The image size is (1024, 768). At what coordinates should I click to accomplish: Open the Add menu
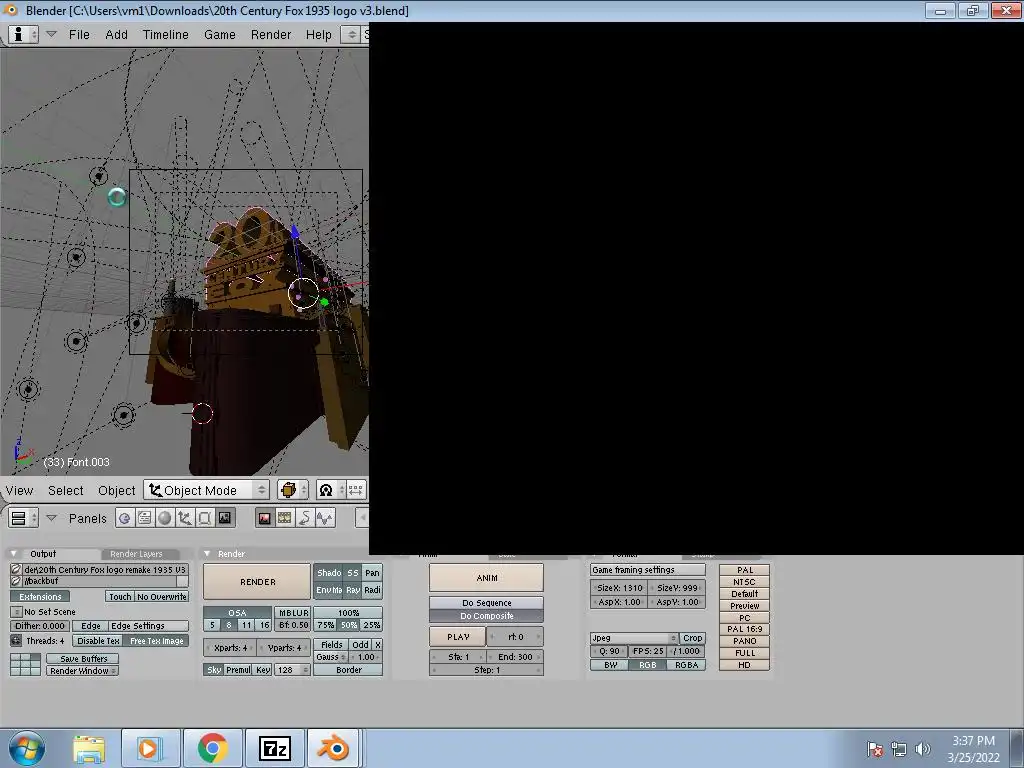(116, 35)
